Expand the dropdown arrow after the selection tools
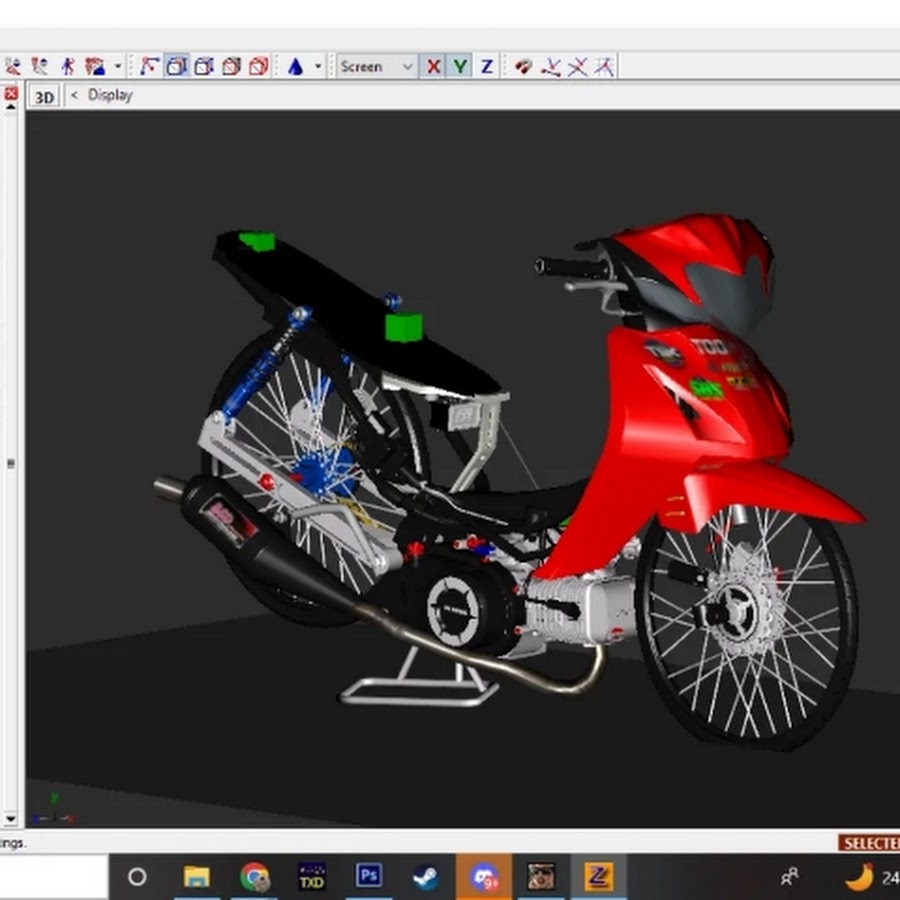 click(x=118, y=67)
